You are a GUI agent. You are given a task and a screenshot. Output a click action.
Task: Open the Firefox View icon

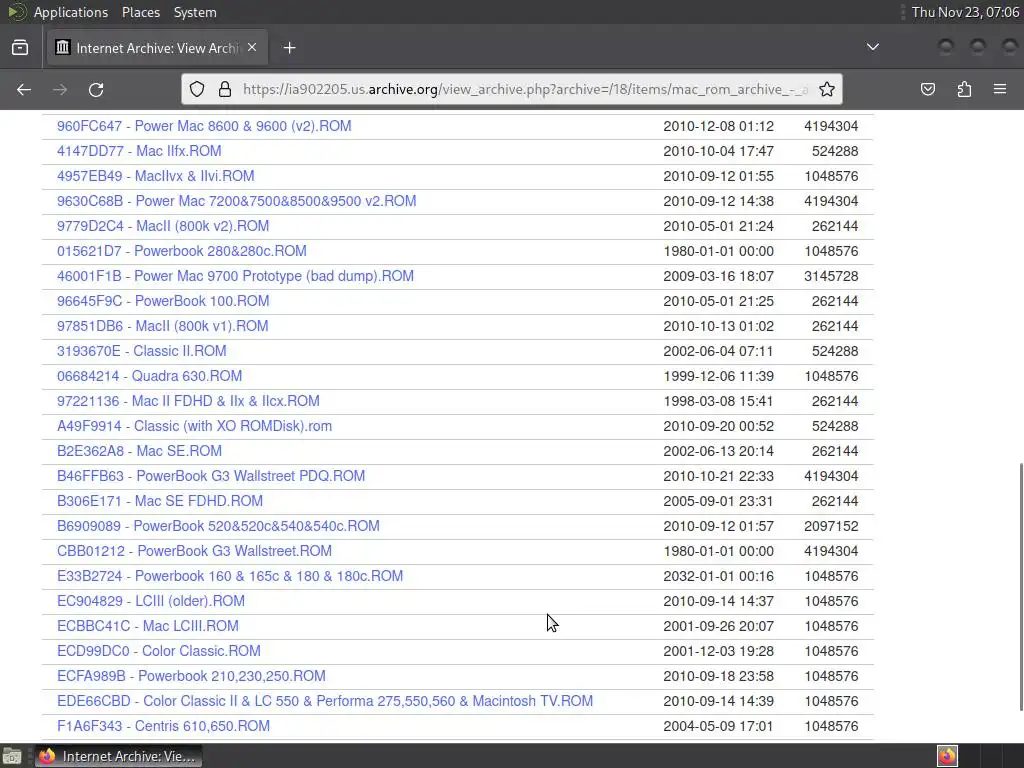tap(20, 48)
